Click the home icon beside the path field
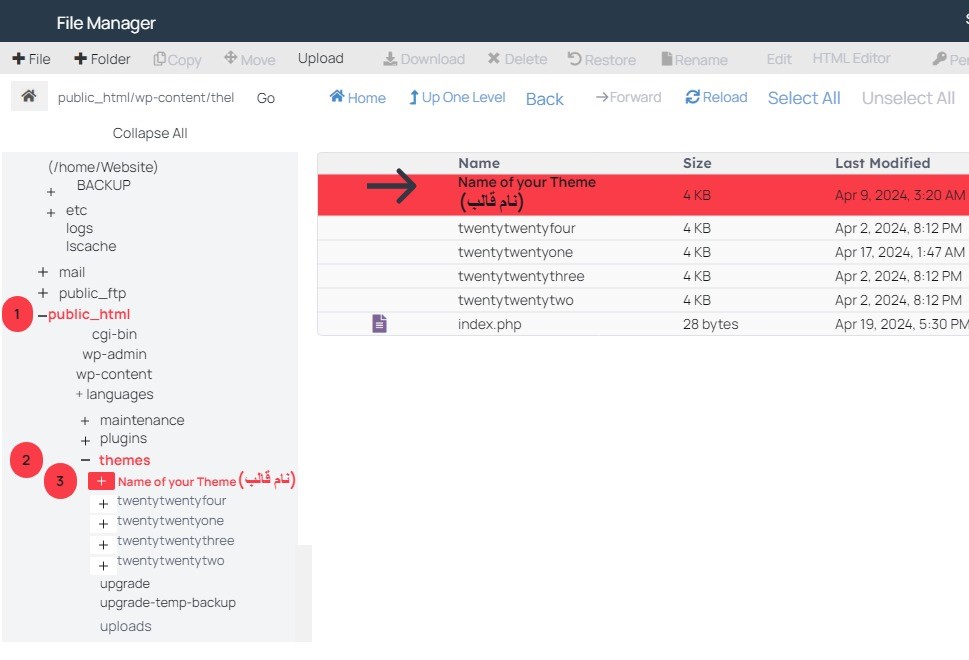 (29, 97)
